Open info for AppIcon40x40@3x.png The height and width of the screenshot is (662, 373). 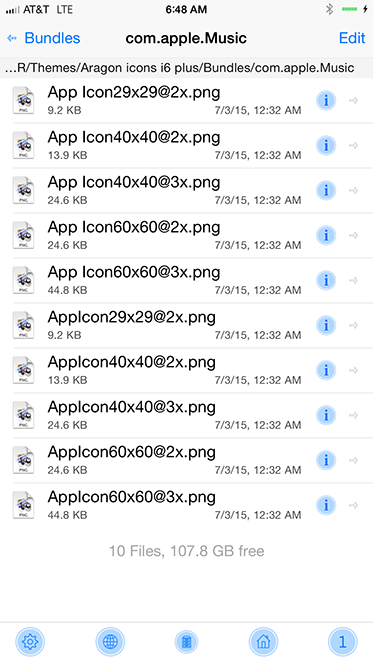(x=326, y=415)
